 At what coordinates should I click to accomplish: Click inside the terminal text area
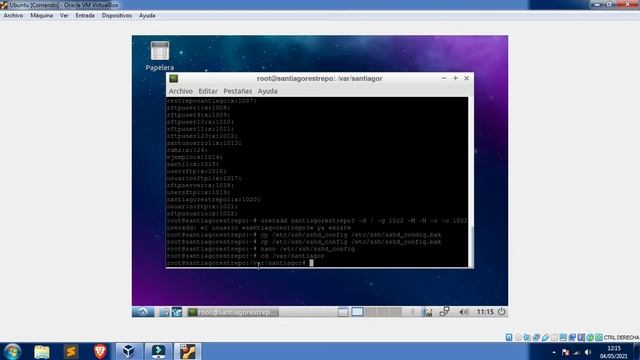coord(317,182)
